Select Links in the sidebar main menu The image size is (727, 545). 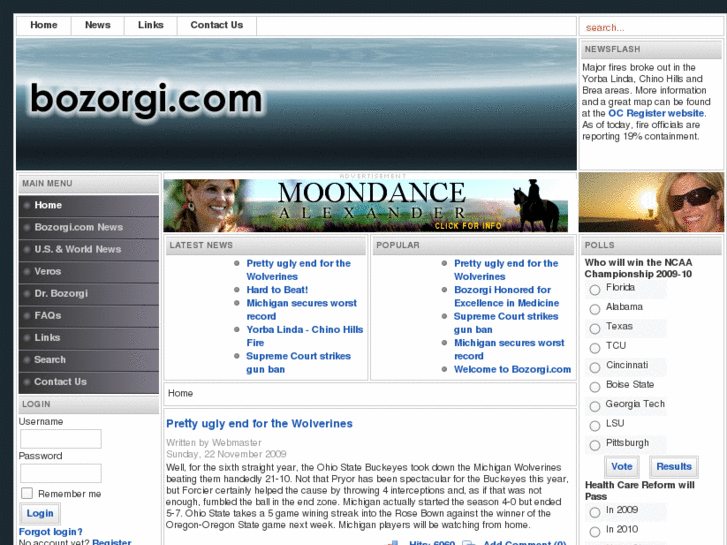[x=89, y=338]
